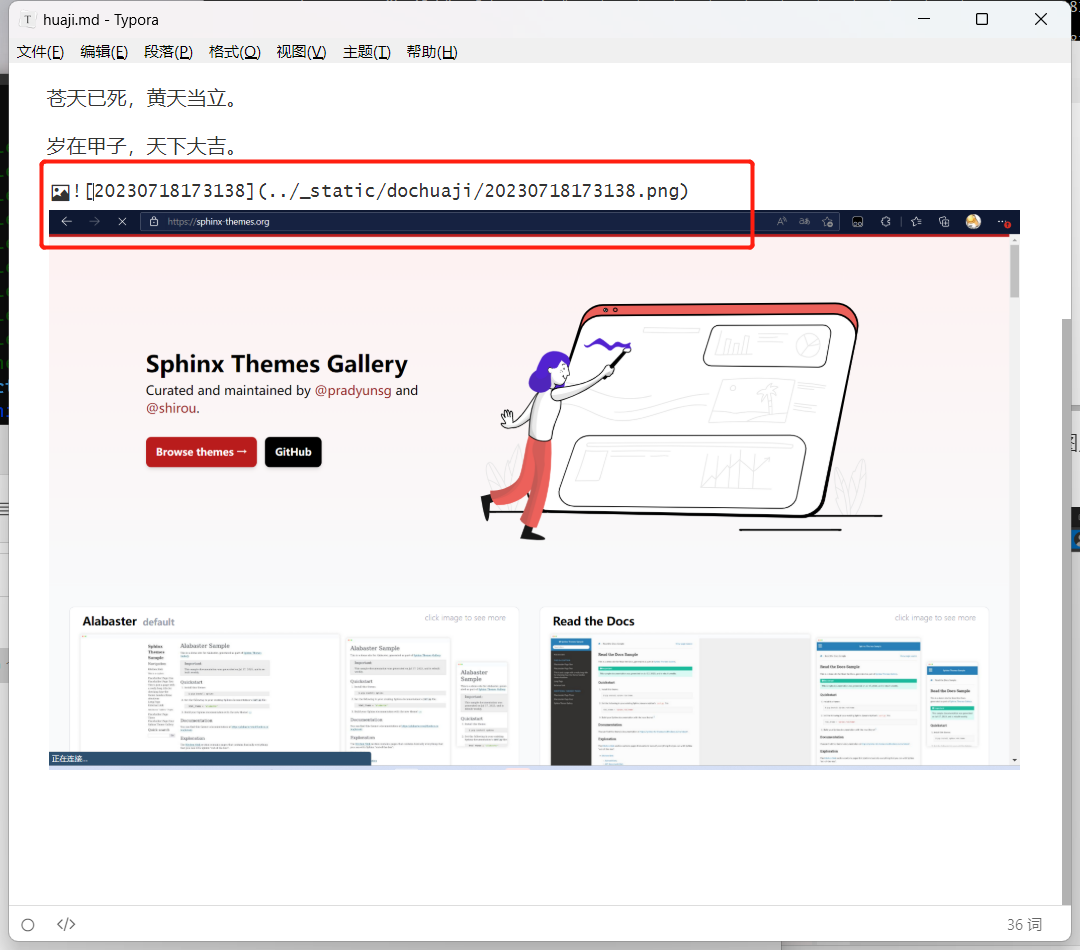Click the stop-loading X in the embedded browser
This screenshot has height=950, width=1080.
[122, 221]
